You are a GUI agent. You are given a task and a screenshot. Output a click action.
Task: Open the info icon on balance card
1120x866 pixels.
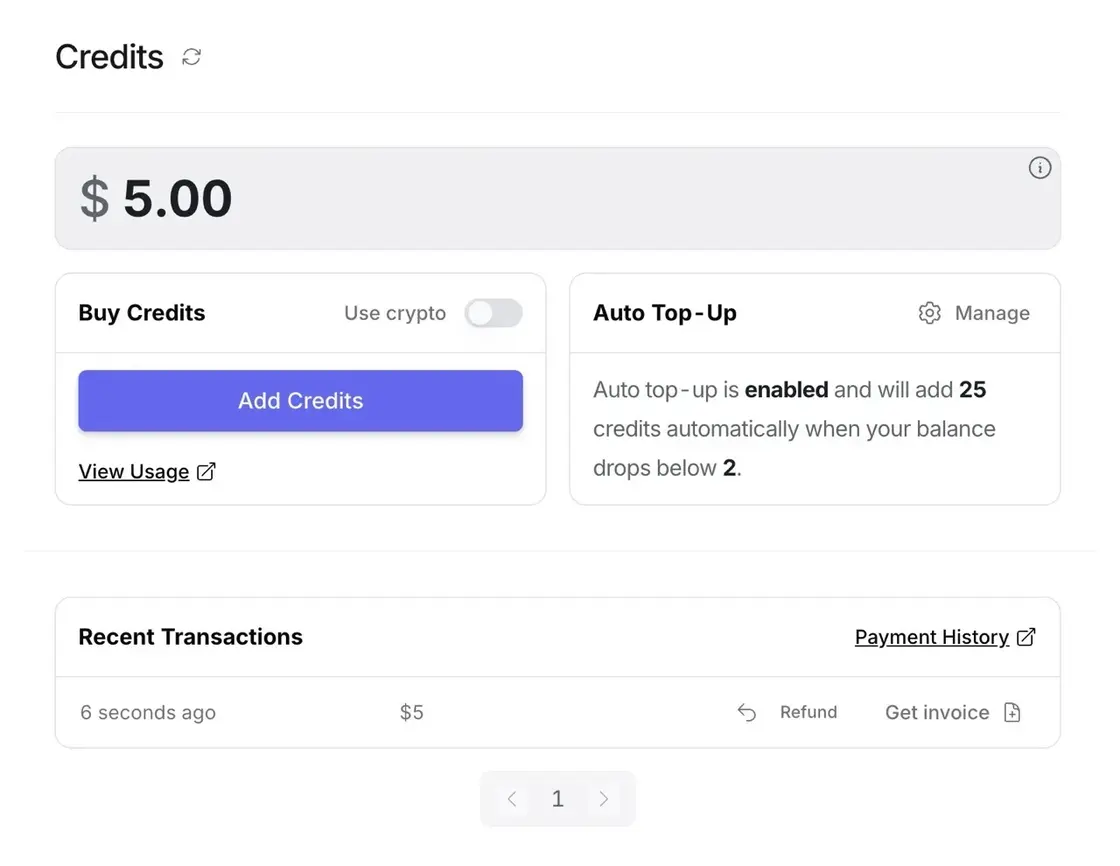(x=1039, y=168)
